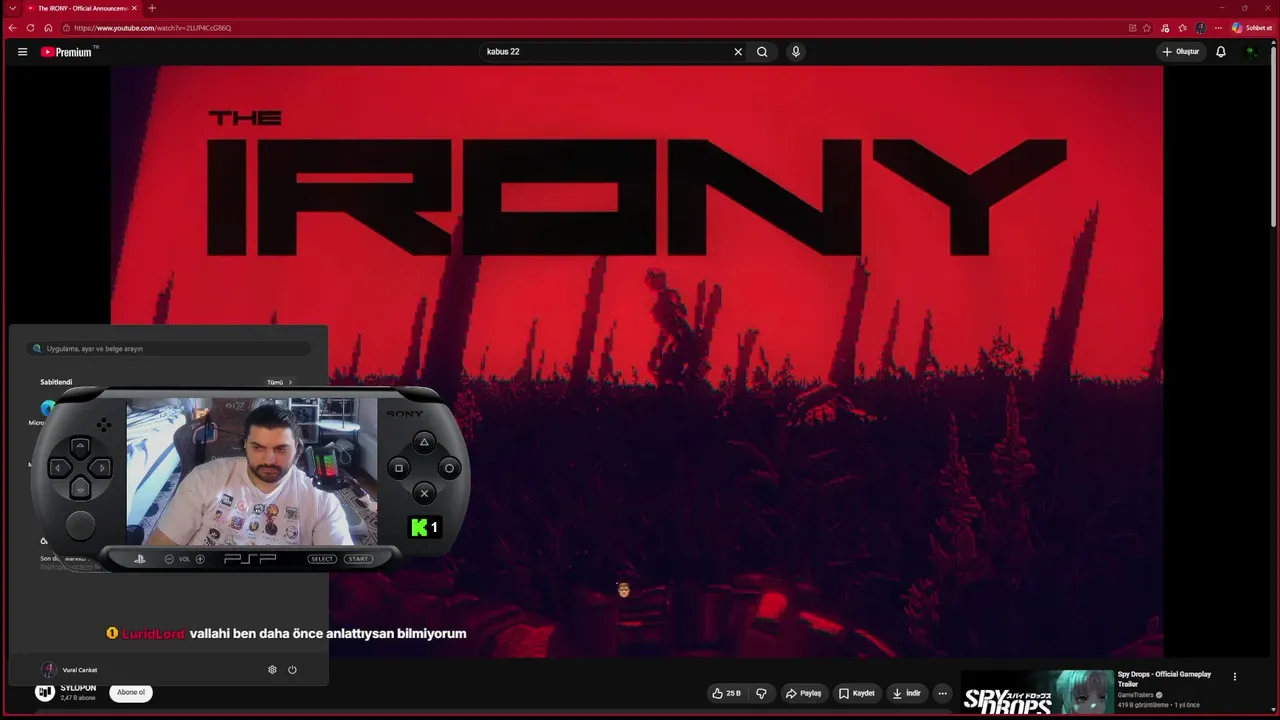Clear the 'kabus 22' search text
This screenshot has height=720, width=1280.
coord(738,52)
